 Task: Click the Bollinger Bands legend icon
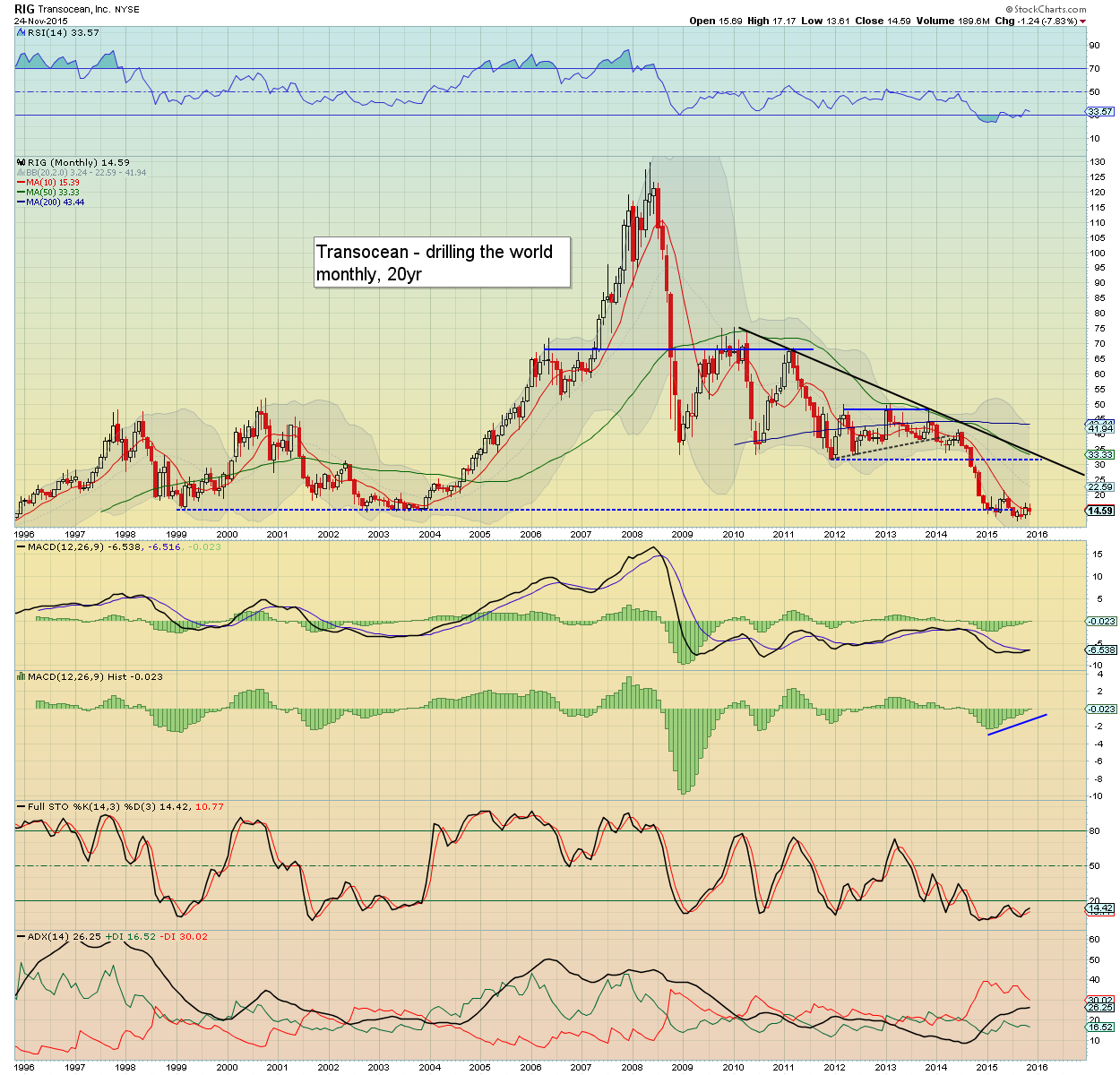[22, 173]
